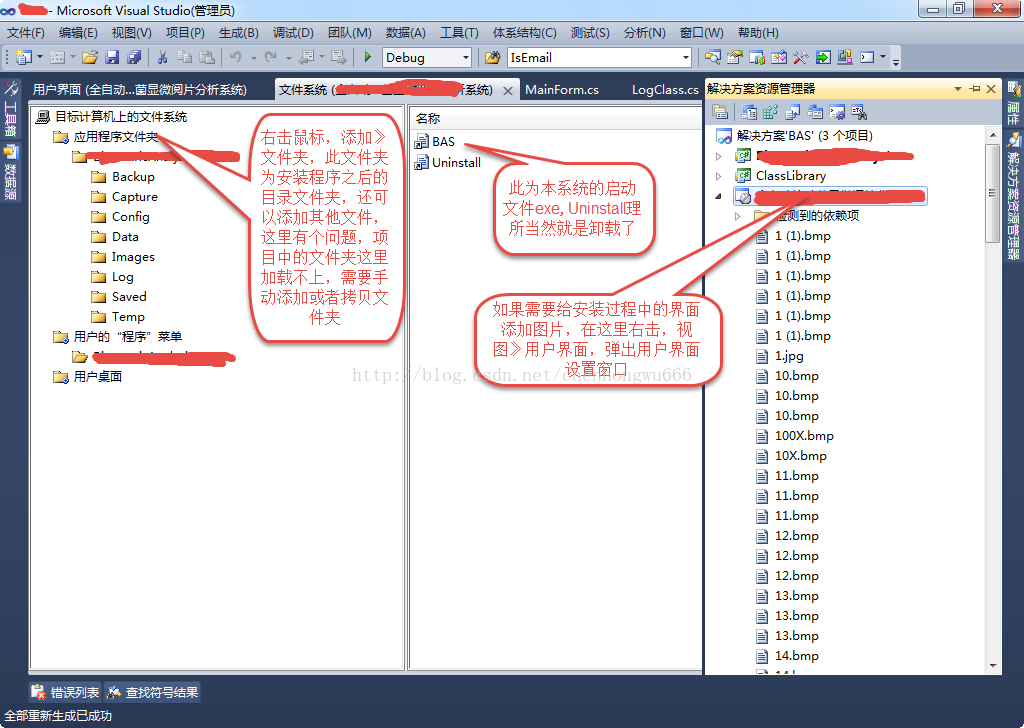Image resolution: width=1024 pixels, height=728 pixels.
Task: Open File System Editor from Solution Explorer toolbar
Action: tap(749, 112)
